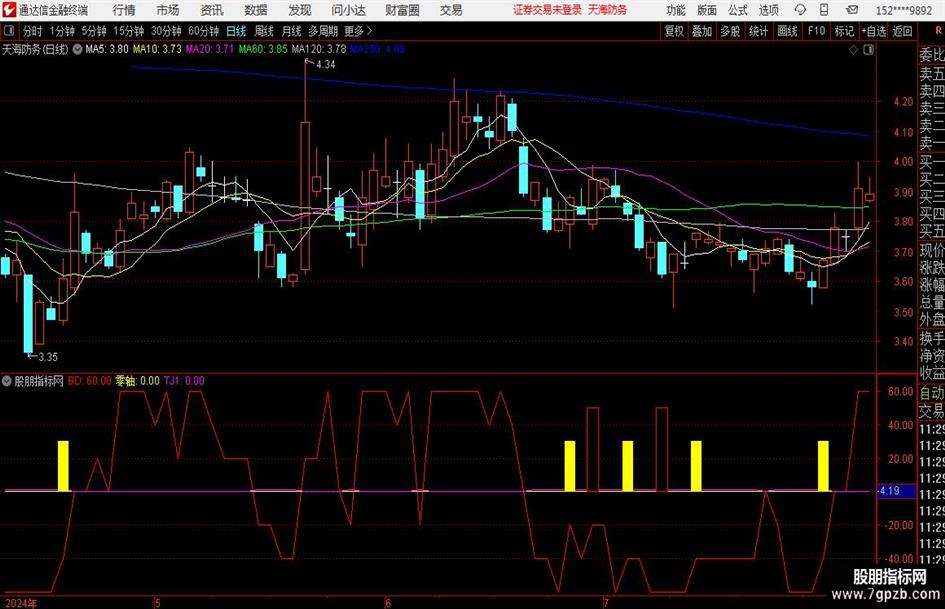This screenshot has width=945, height=609.
Task: Open the 行情 menu
Action: click(x=124, y=10)
